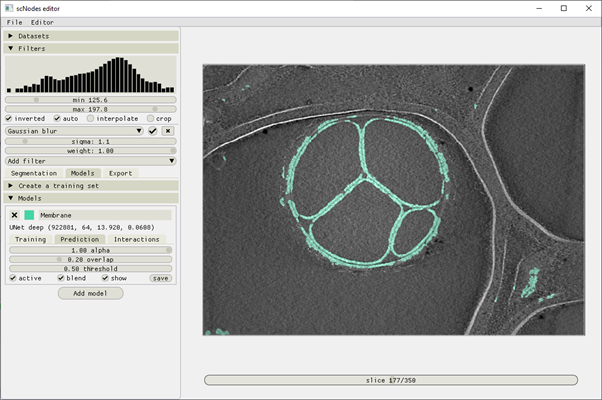602x400 pixels.
Task: Open the Interactions tab
Action: [137, 240]
